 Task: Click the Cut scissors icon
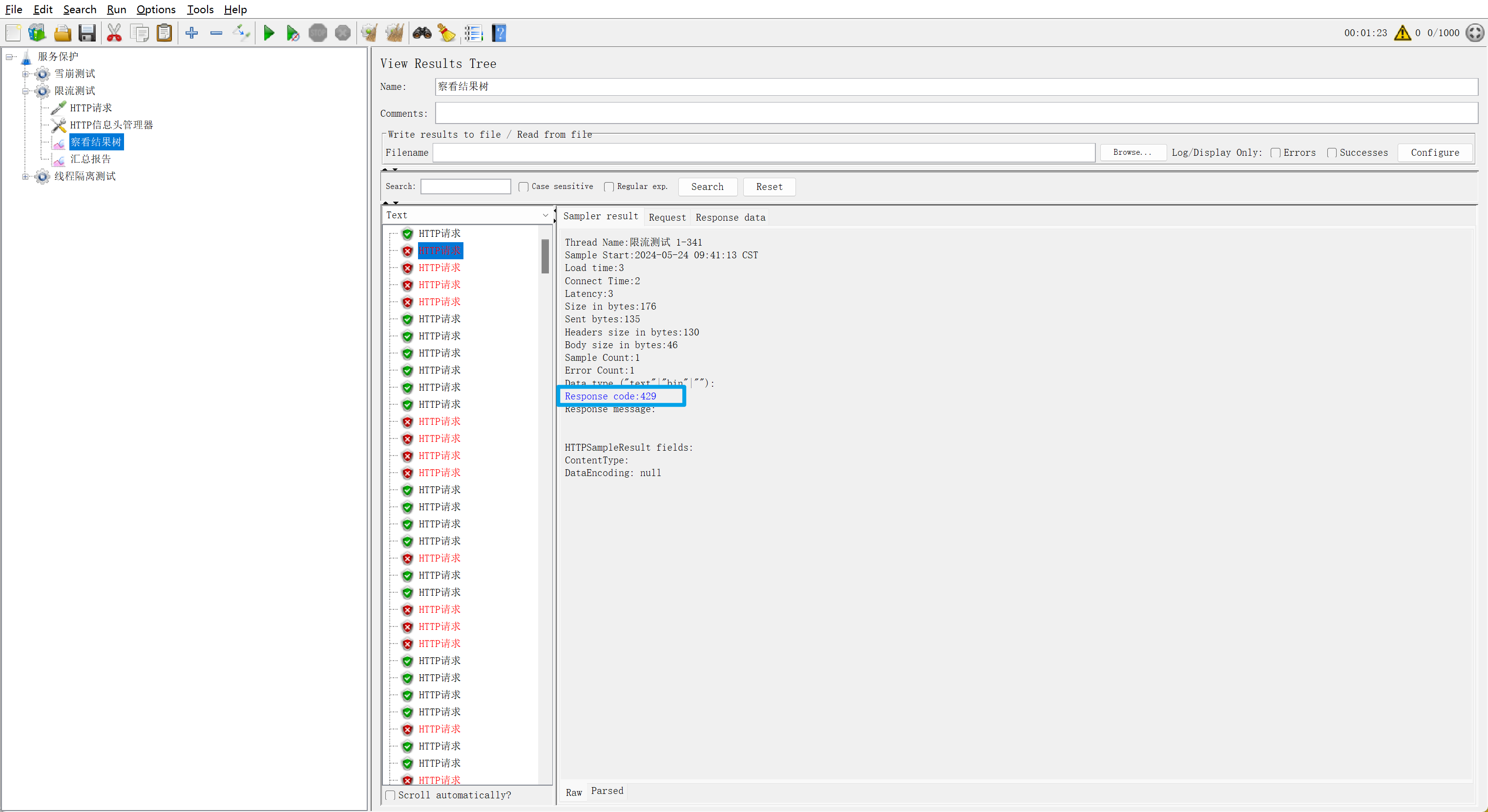pyautogui.click(x=114, y=33)
